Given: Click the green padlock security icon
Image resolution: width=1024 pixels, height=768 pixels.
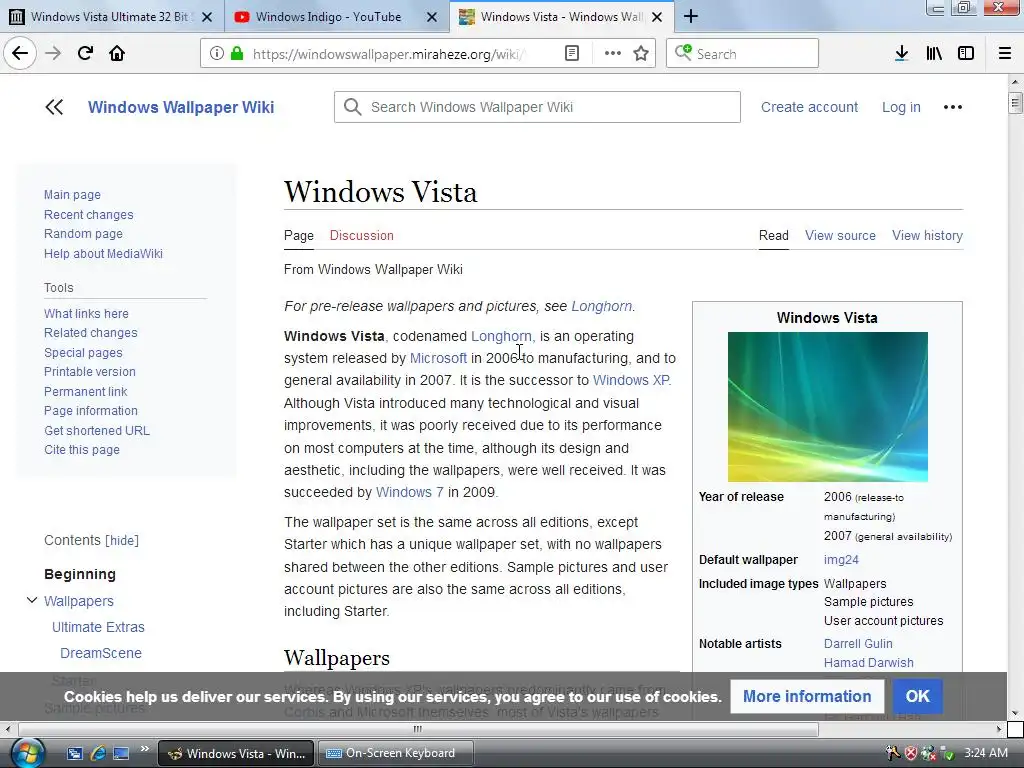Looking at the screenshot, I should click(237, 53).
